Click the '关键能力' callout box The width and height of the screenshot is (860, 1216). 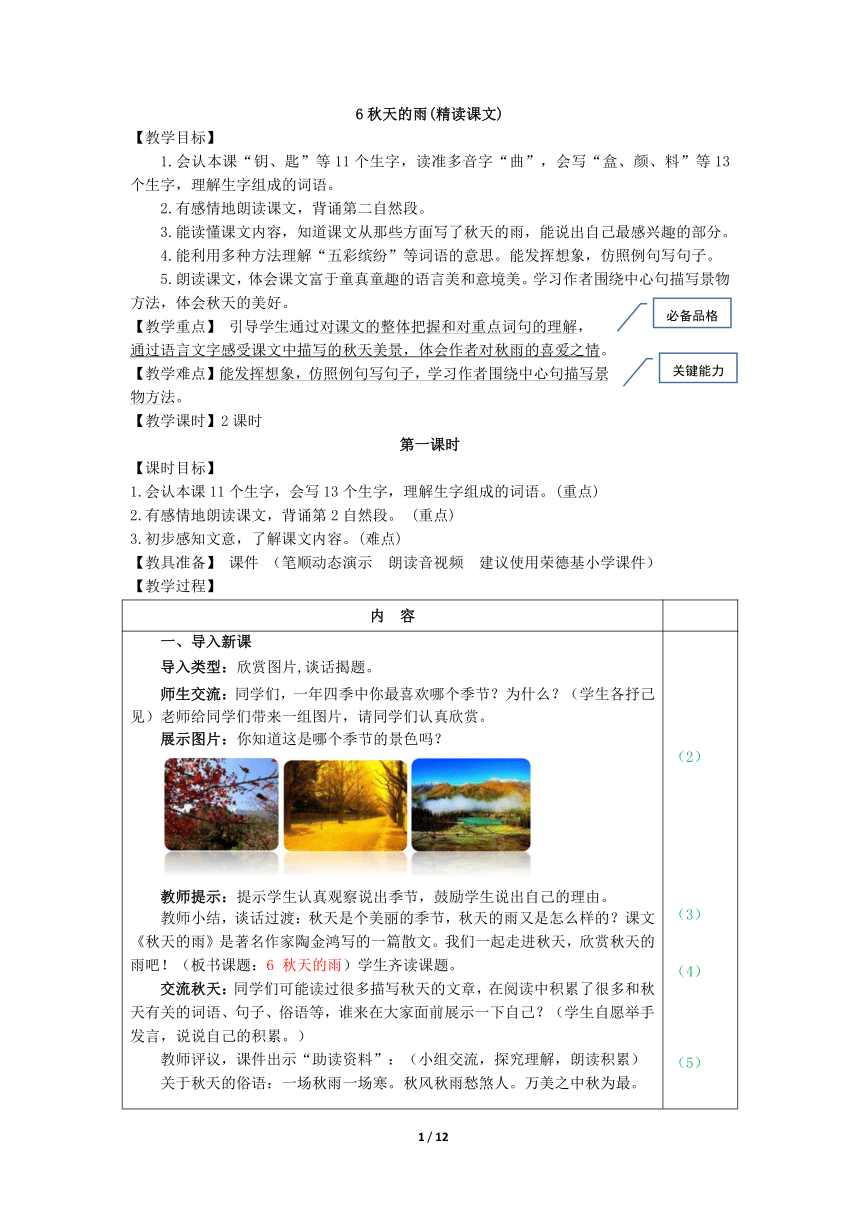698,369
